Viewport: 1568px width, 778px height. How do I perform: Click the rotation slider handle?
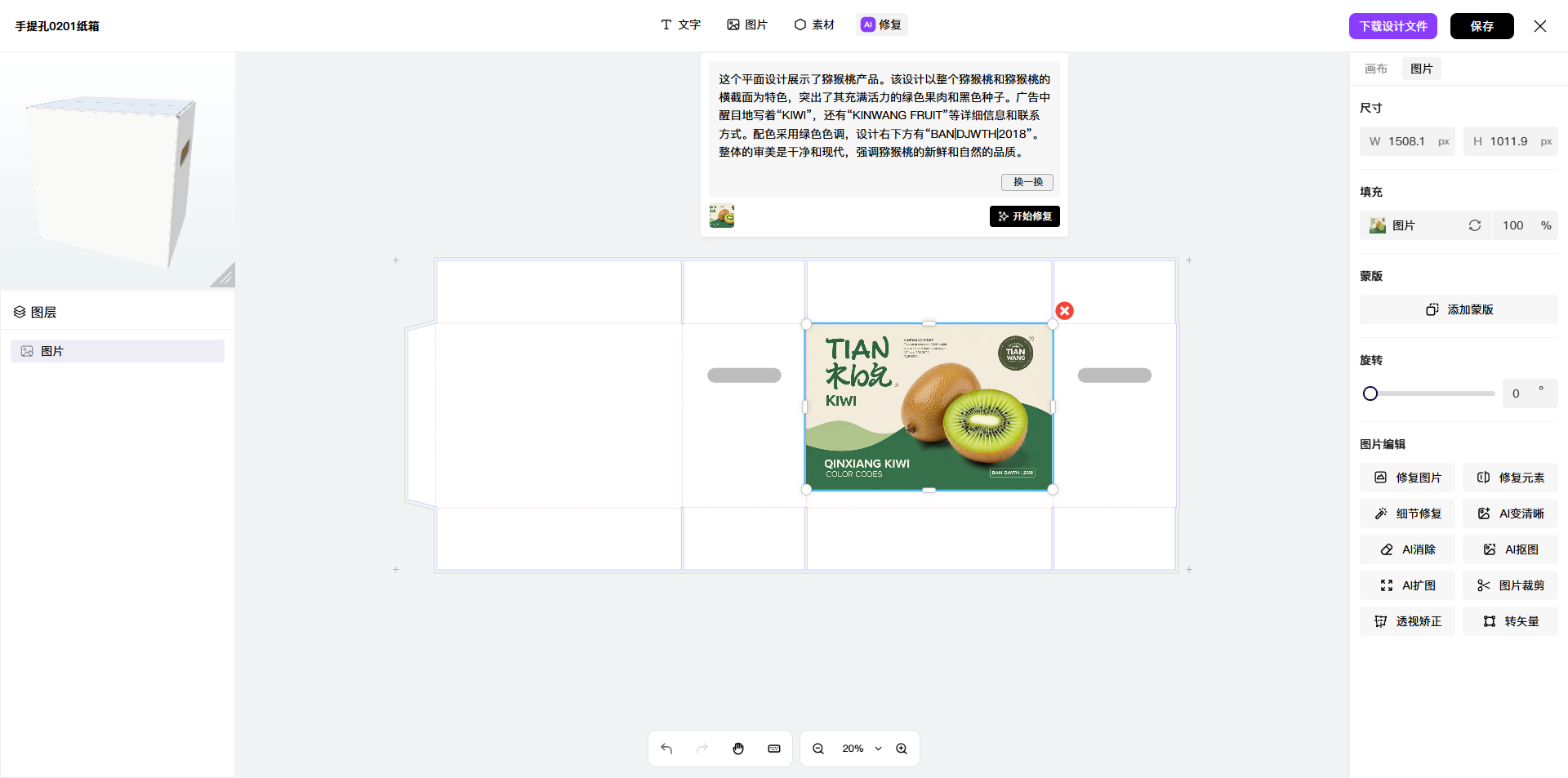point(1370,393)
